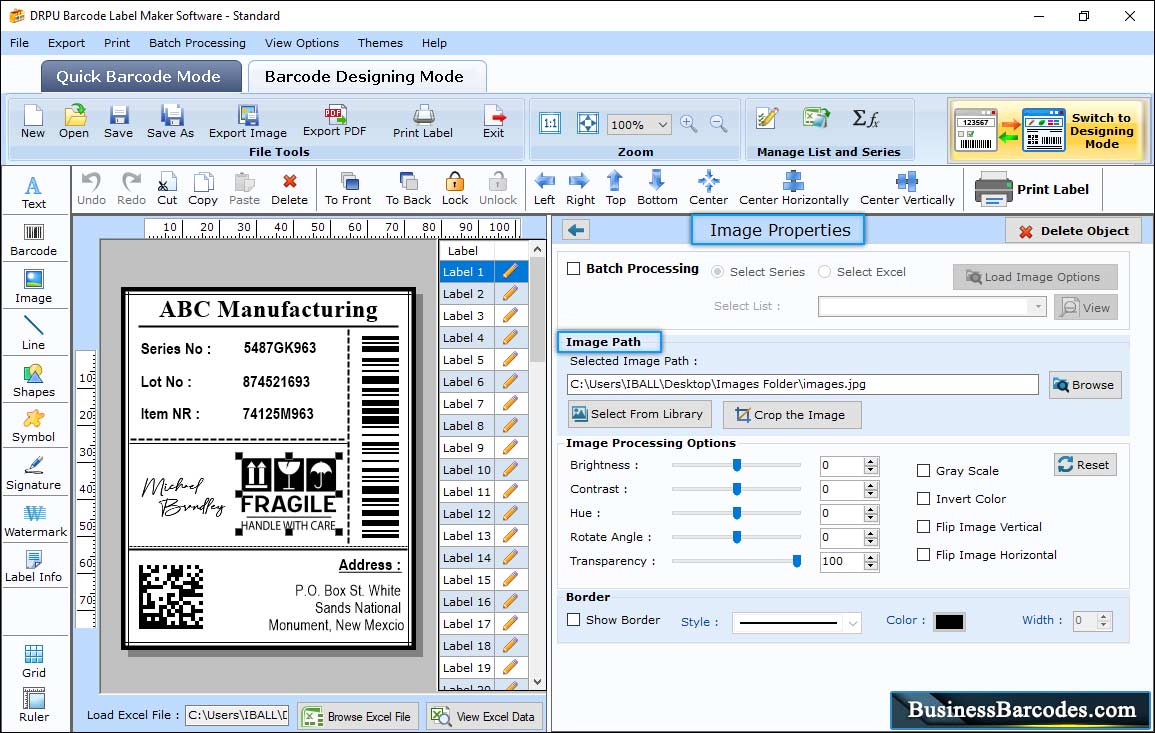Toggle the Ruler display
This screenshot has height=733, width=1155.
click(34, 705)
